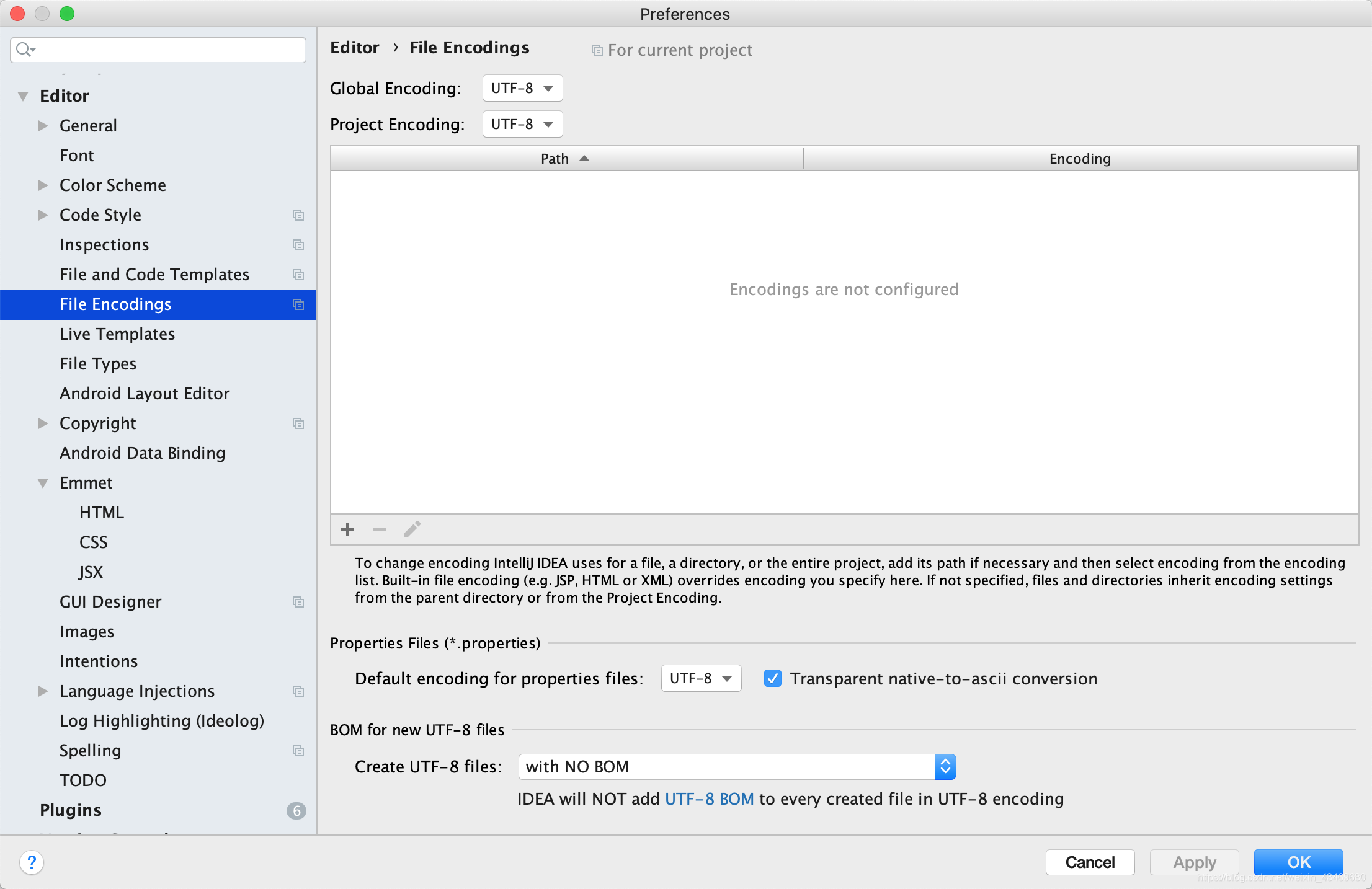The image size is (1372, 889).
Task: Click the Inspections settings icon
Action: point(298,244)
